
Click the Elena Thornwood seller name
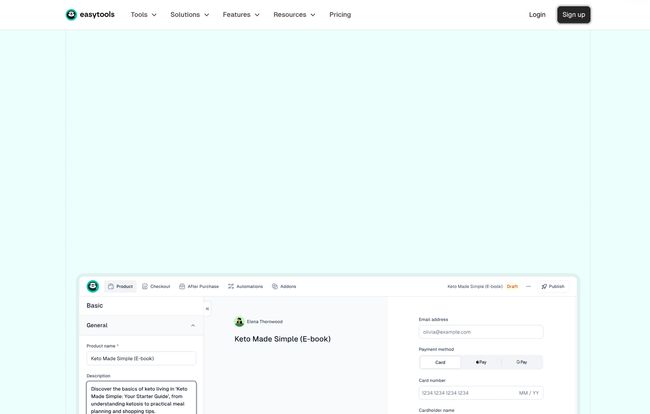264,322
